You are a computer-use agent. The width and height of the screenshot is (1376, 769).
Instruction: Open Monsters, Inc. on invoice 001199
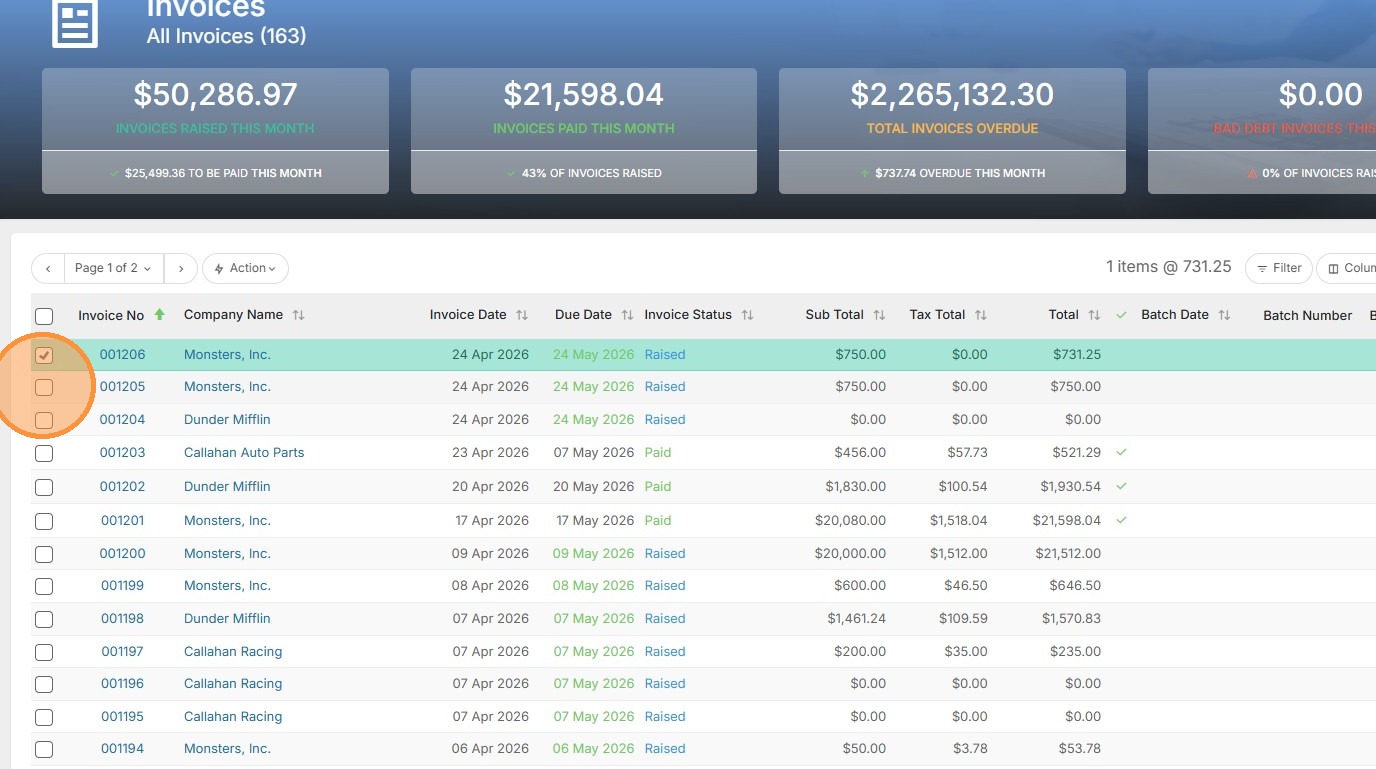pyautogui.click(x=227, y=585)
